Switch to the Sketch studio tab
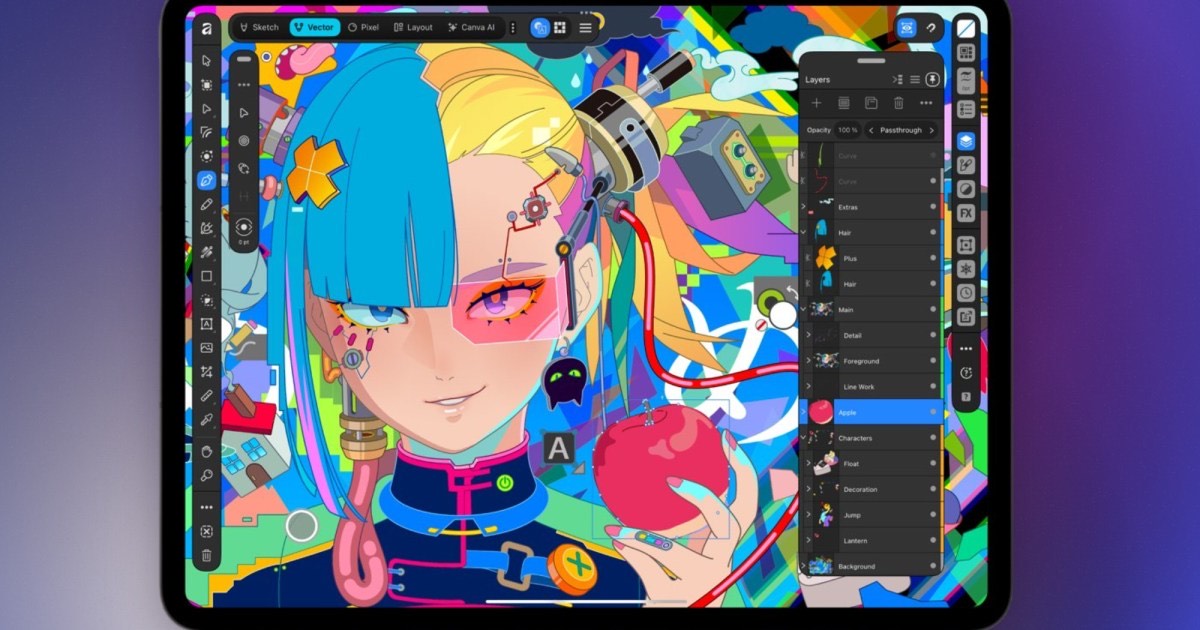 pyautogui.click(x=258, y=28)
